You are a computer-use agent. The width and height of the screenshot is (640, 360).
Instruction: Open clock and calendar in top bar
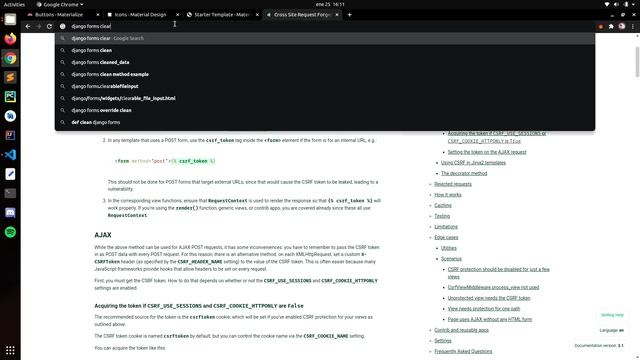point(330,4)
